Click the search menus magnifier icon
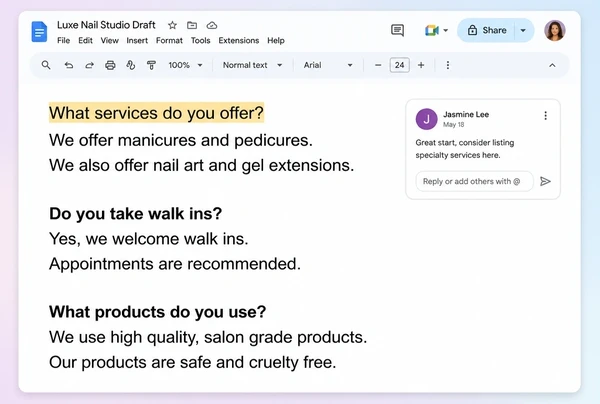The height and width of the screenshot is (404, 600). point(46,65)
